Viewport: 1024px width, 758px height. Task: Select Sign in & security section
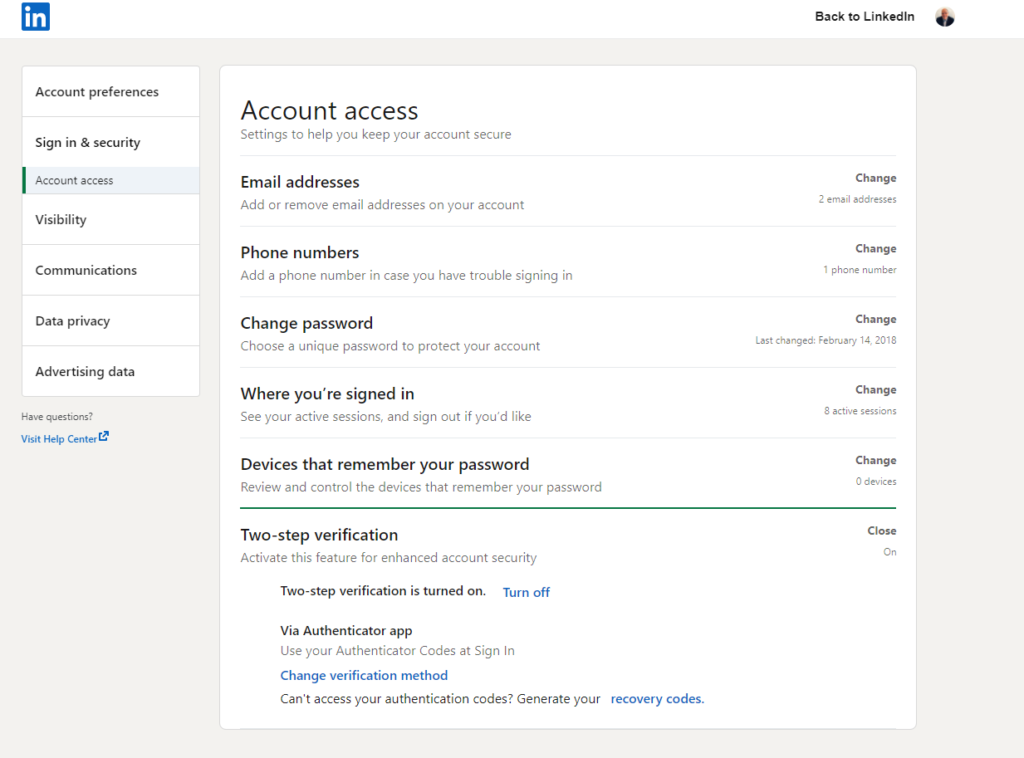[110, 142]
